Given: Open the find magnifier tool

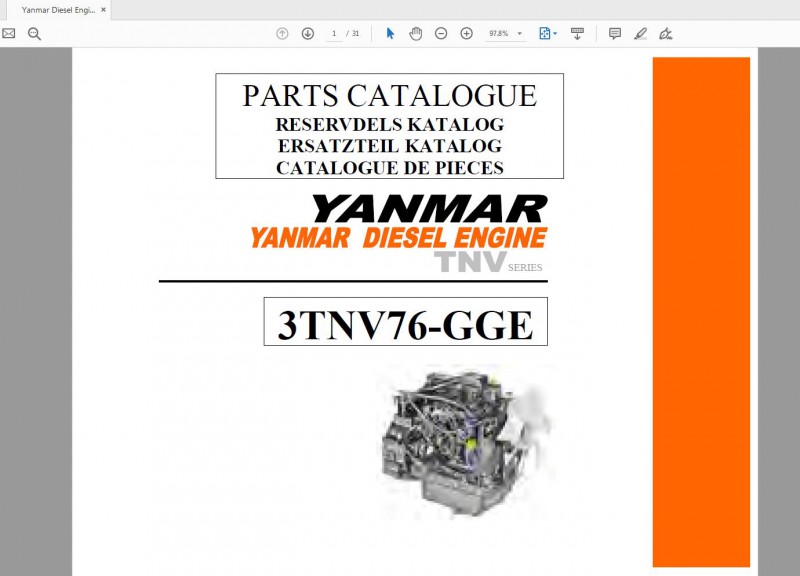Looking at the screenshot, I should 34,34.
